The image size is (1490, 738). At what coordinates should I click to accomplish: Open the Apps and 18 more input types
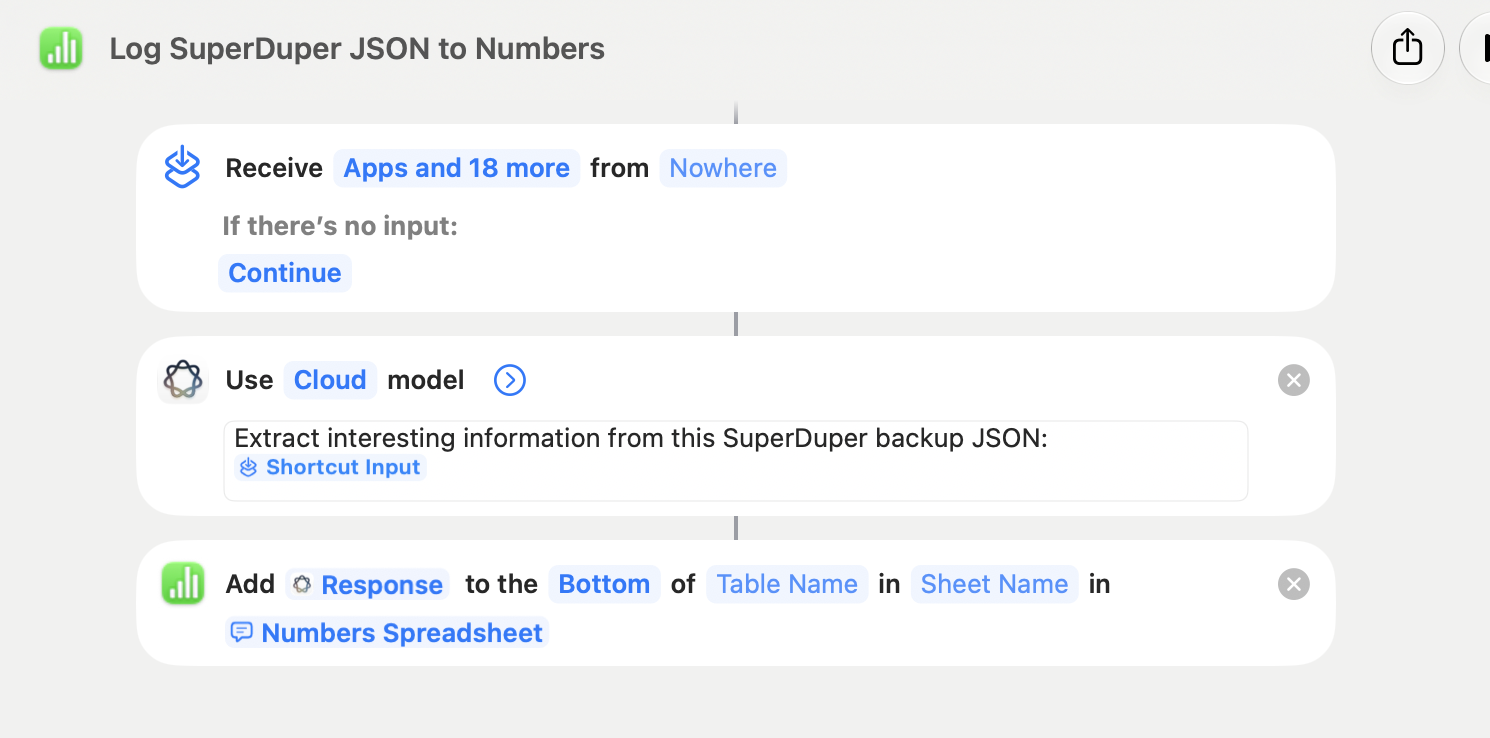(x=457, y=168)
